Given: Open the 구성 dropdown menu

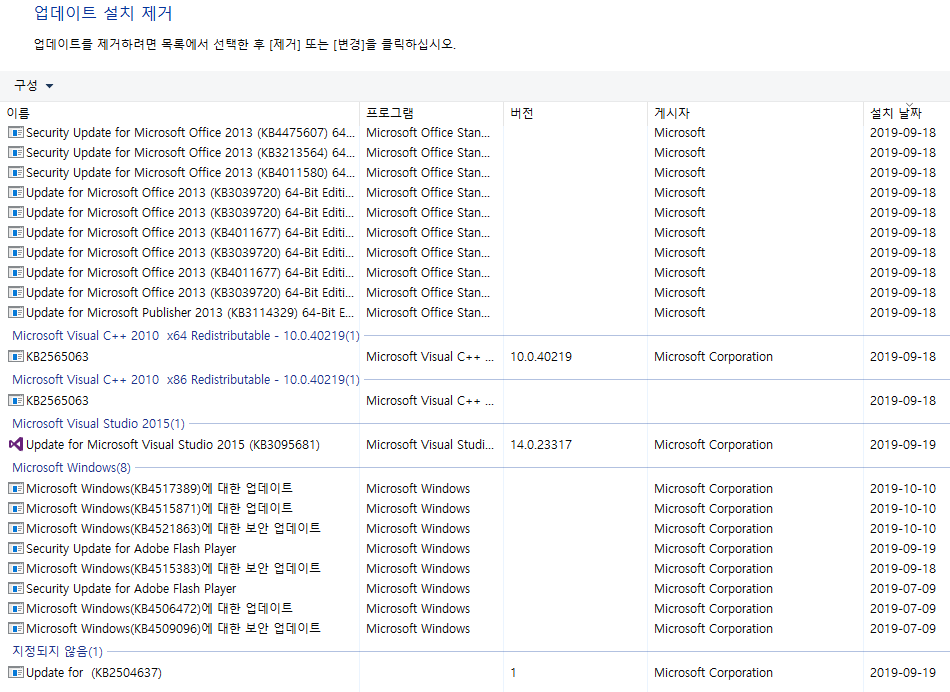Looking at the screenshot, I should point(33,85).
